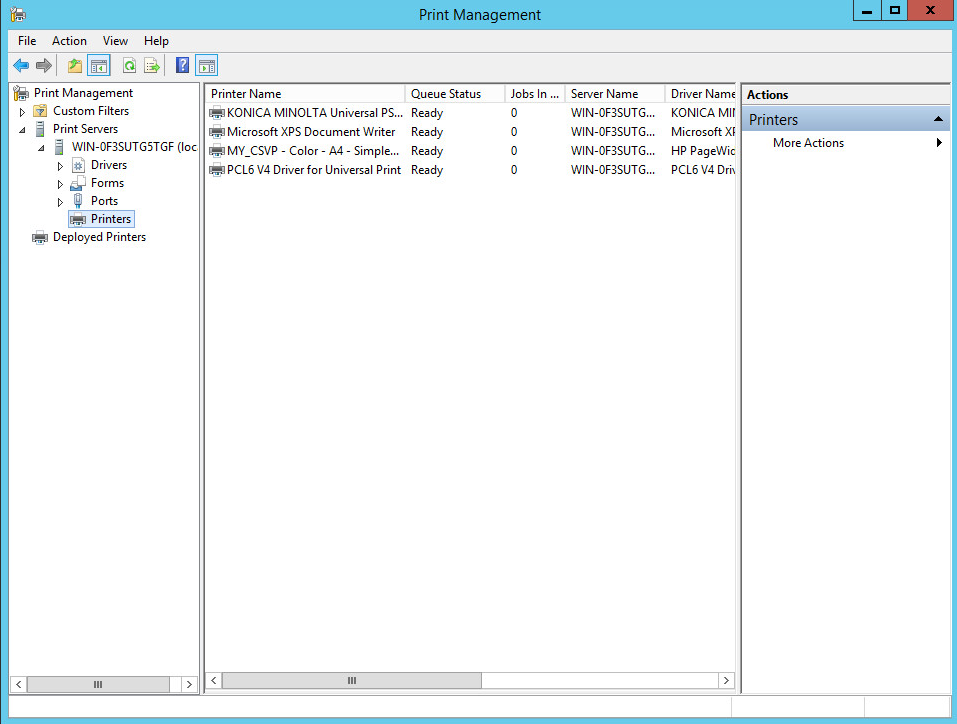Click the Print Servers server icon
957x724 pixels.
[x=40, y=129]
